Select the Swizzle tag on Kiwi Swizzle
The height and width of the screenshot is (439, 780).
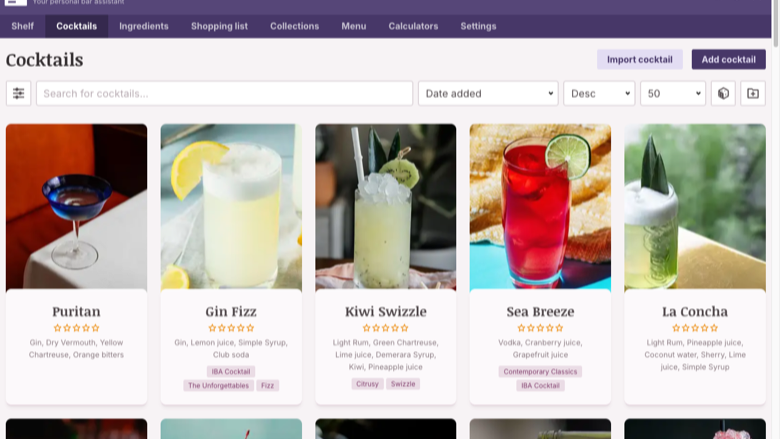[x=403, y=384]
